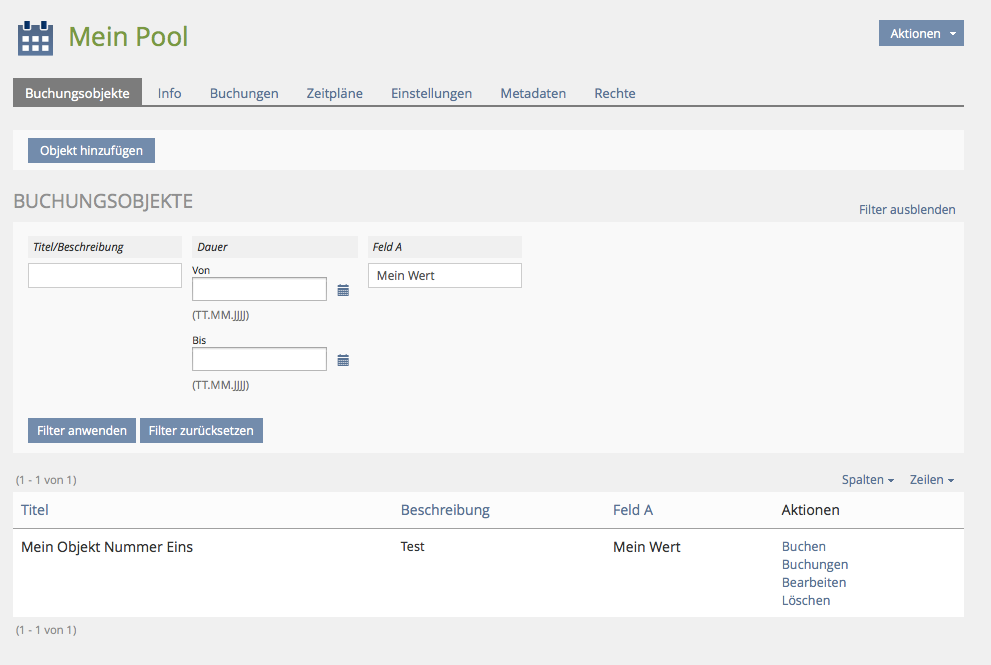
Task: Switch to the Info tab
Action: [169, 93]
